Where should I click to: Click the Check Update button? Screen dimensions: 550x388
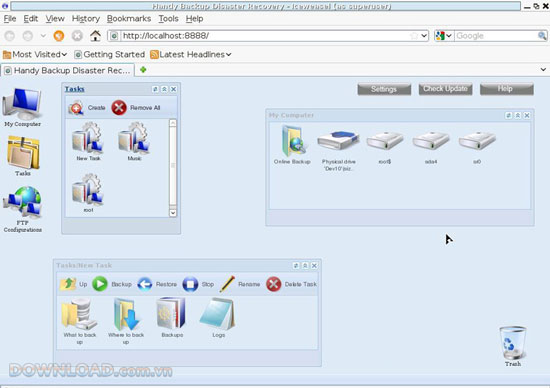click(445, 89)
